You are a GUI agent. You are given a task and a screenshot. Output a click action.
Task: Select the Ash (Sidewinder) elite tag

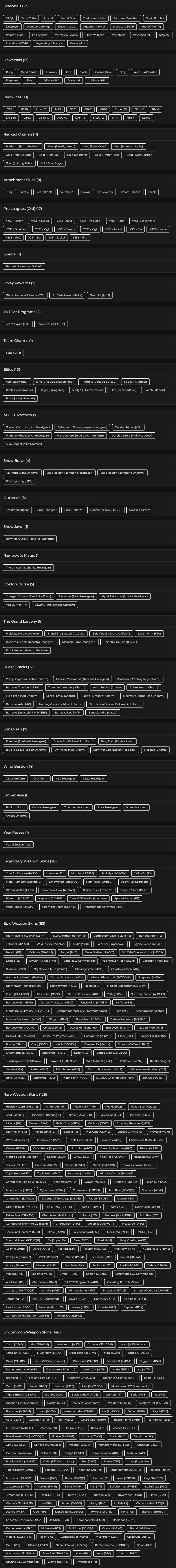point(17,382)
